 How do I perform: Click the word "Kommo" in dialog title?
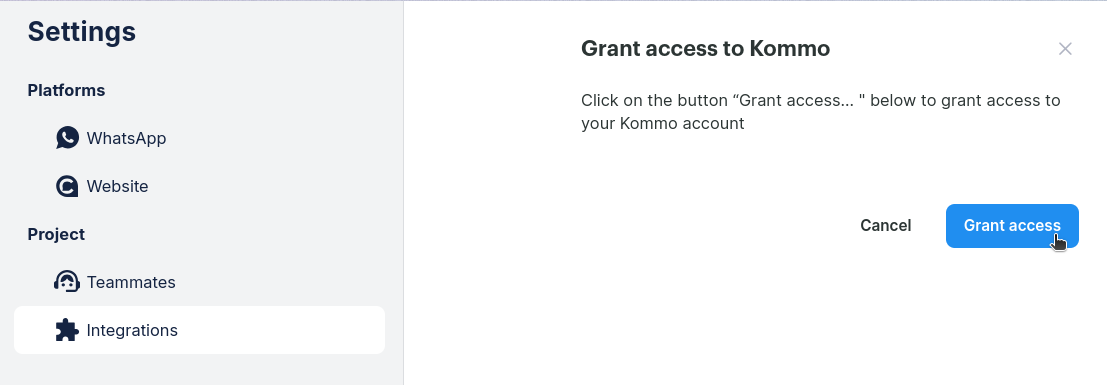(789, 49)
